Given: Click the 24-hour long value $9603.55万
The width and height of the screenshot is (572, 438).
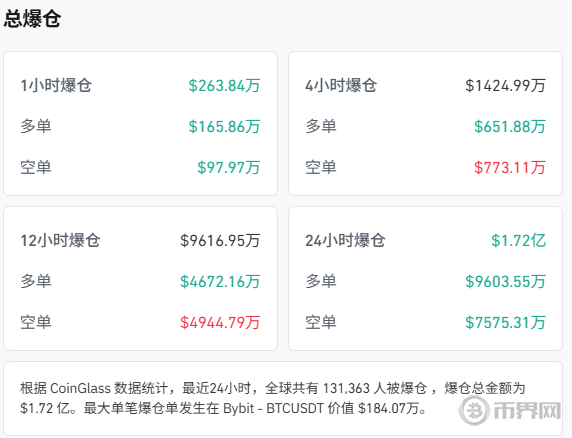Looking at the screenshot, I should (x=506, y=282).
